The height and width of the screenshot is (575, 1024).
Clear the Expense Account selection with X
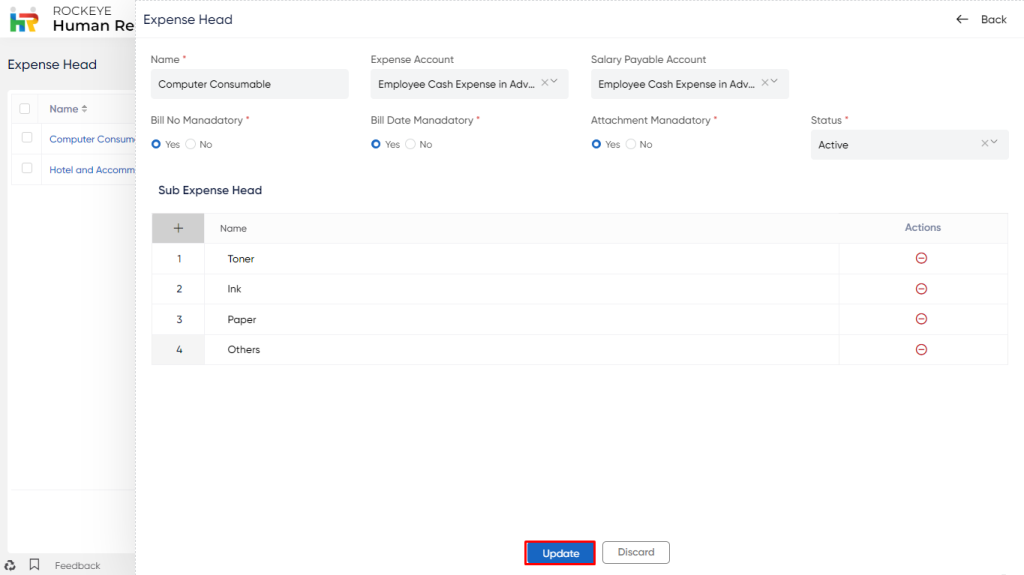click(x=545, y=83)
